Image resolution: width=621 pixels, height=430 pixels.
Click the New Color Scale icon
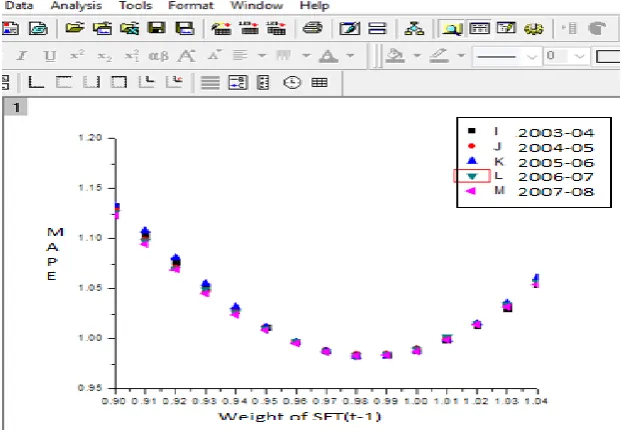263,82
